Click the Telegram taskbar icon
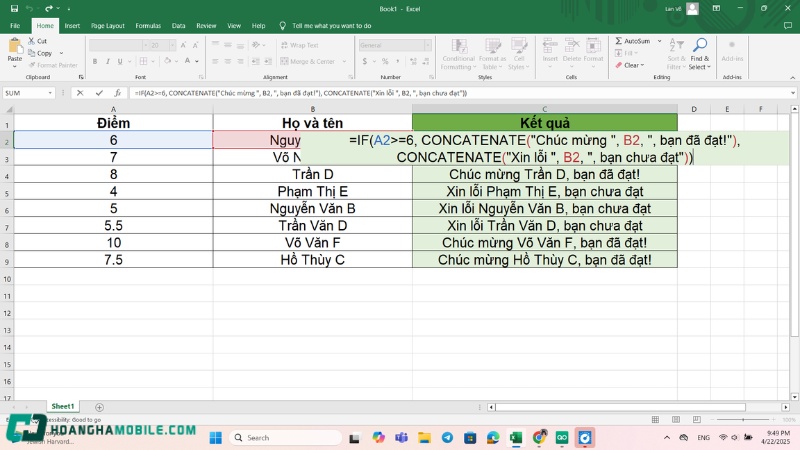The image size is (800, 450). pos(447,438)
